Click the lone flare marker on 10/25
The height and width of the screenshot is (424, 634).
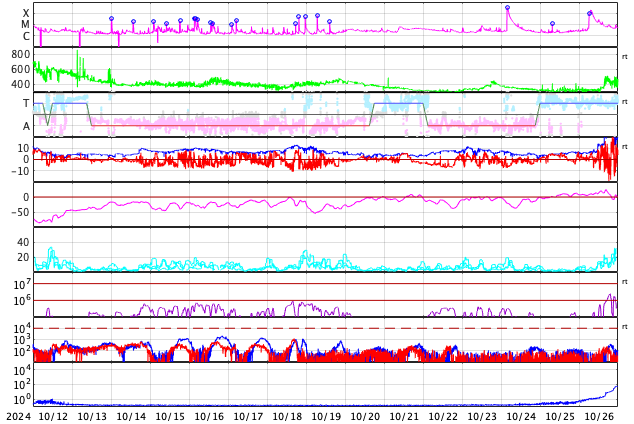[x=552, y=24]
